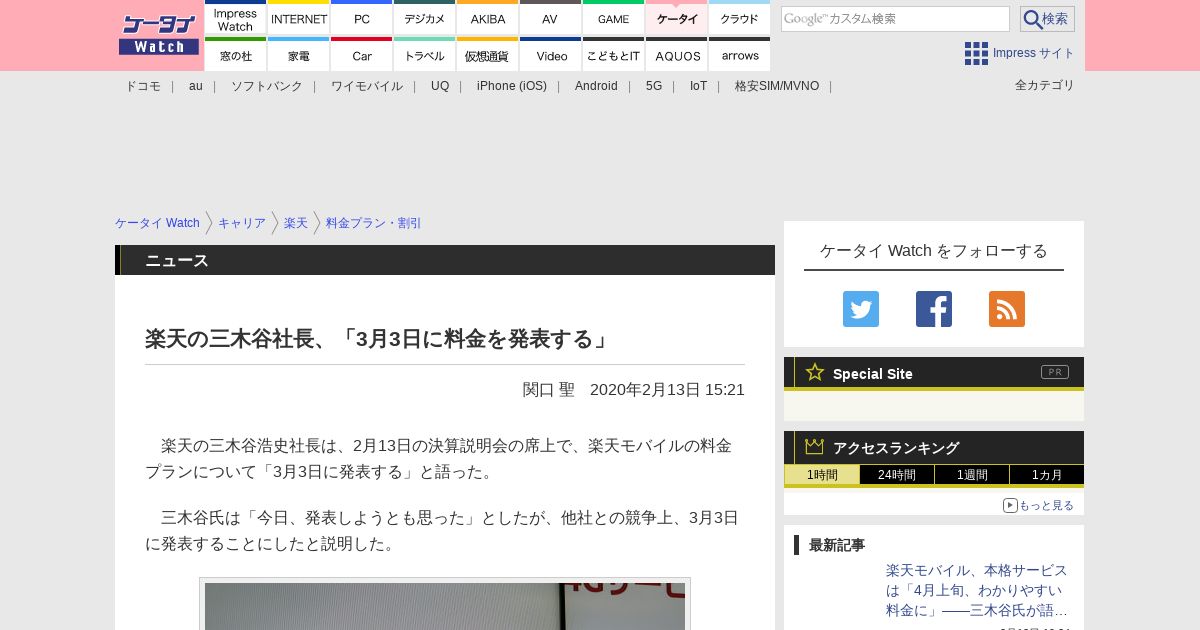Click the もっと見る arrow icon
Screen dimensions: 1200x630
click(1010, 505)
